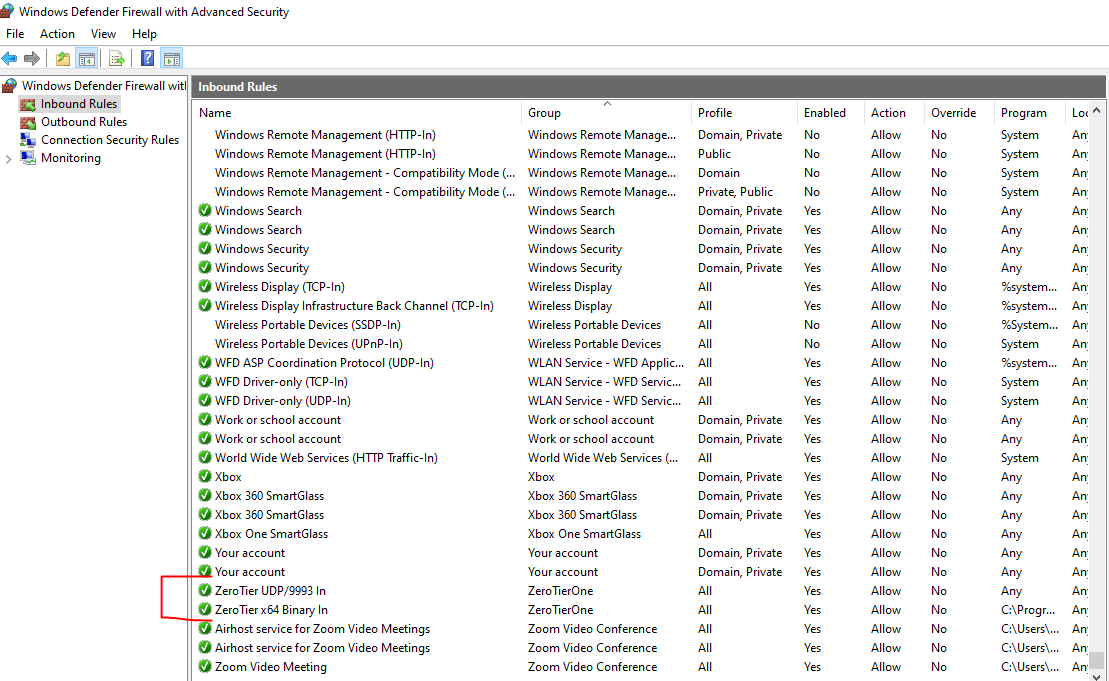1109x681 pixels.
Task: Open the View menu
Action: [x=103, y=34]
